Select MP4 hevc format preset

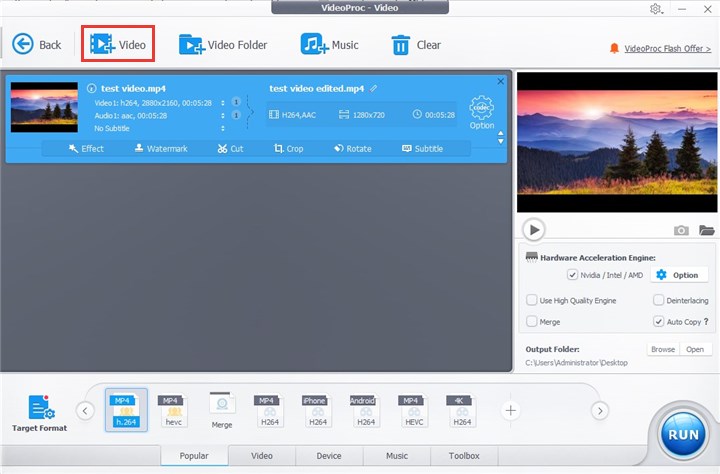(x=174, y=410)
